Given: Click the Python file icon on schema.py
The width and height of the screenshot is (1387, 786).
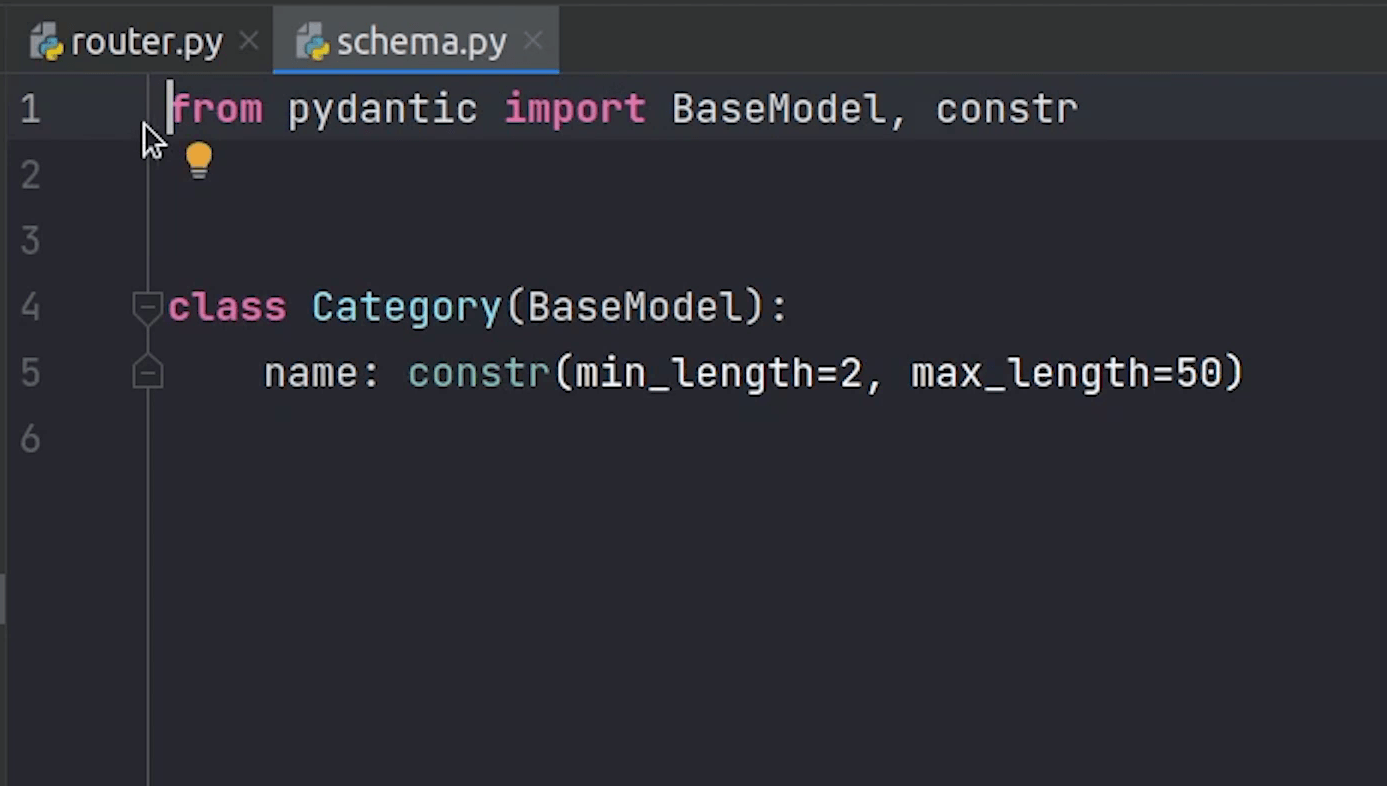Looking at the screenshot, I should click(x=313, y=43).
